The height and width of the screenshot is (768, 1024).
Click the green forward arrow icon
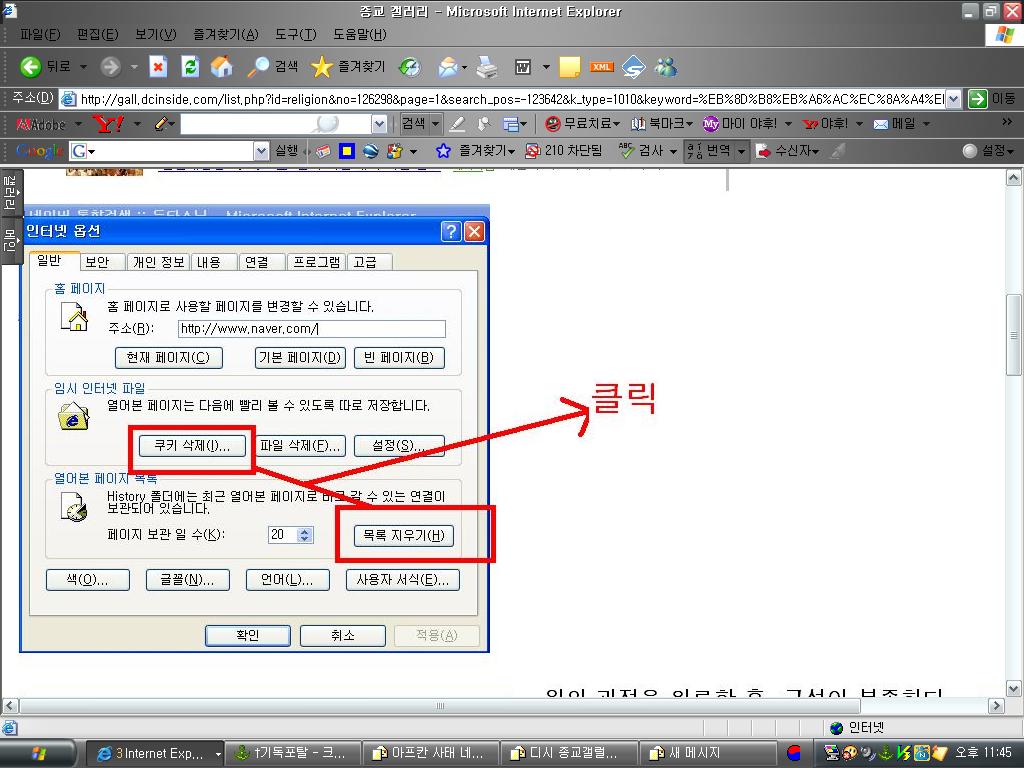click(110, 67)
